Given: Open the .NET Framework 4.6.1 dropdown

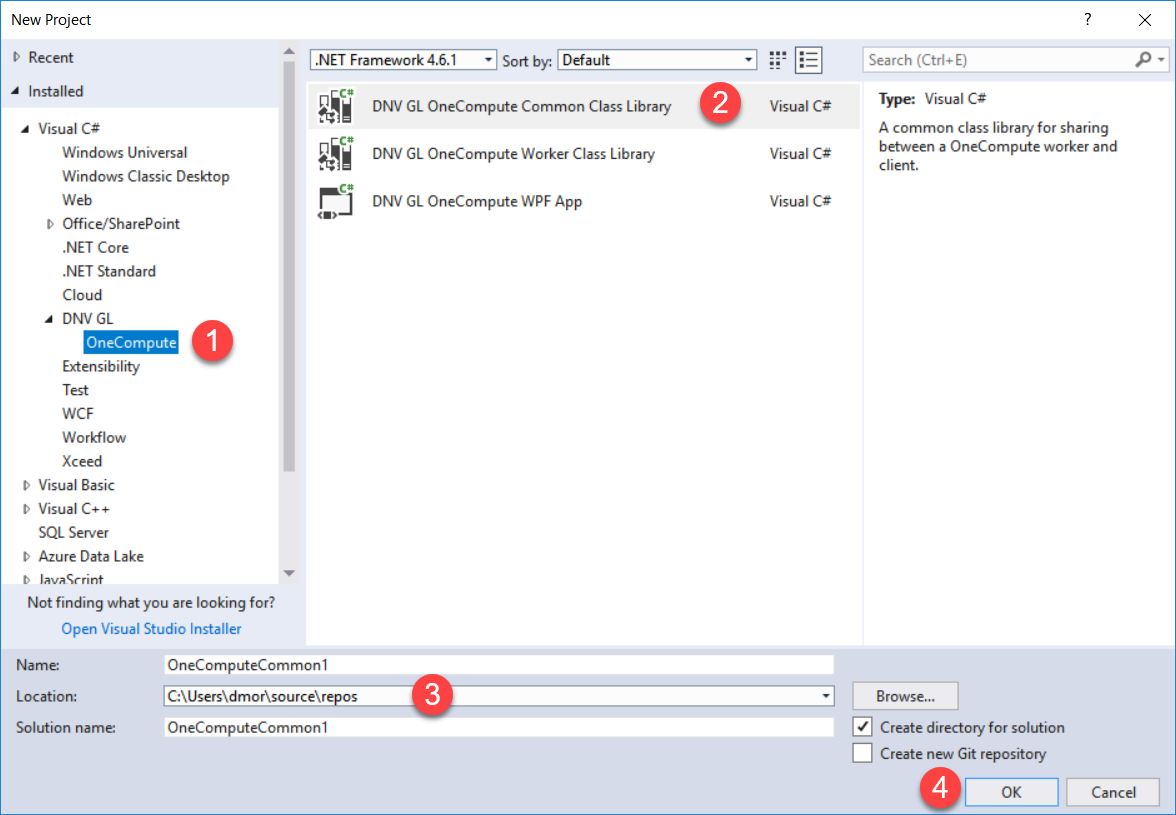Looking at the screenshot, I should pos(488,59).
